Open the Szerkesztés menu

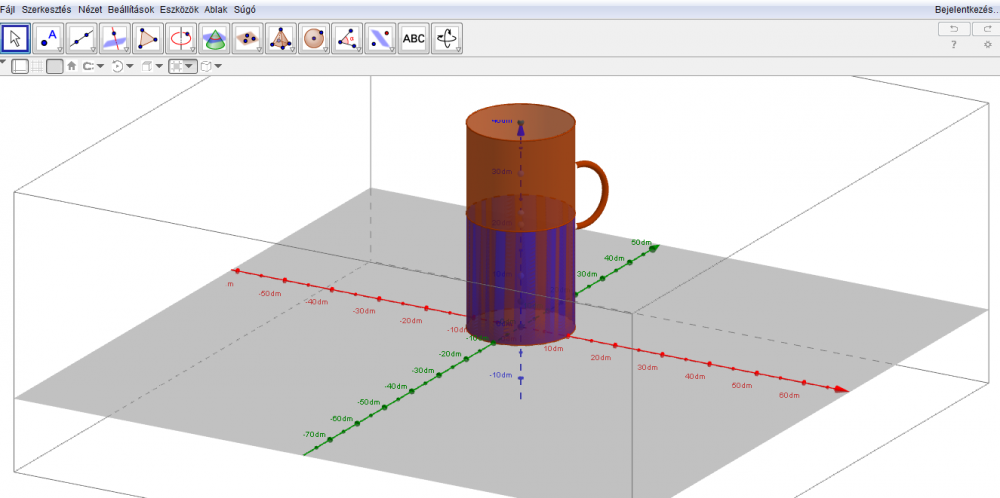pos(46,9)
